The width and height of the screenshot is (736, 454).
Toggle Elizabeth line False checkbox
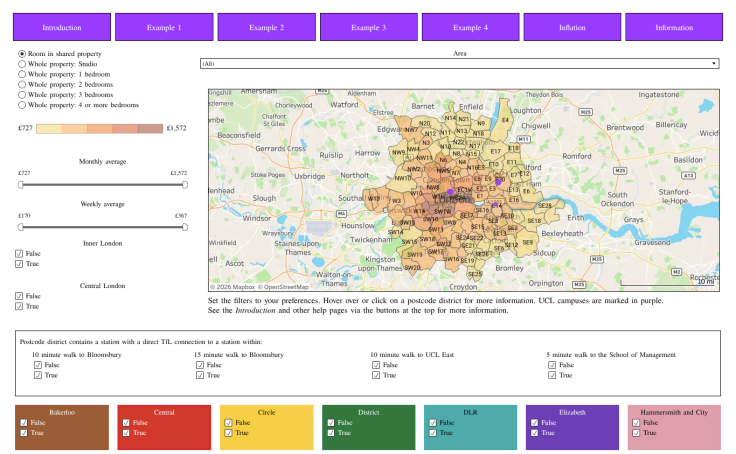535,423
